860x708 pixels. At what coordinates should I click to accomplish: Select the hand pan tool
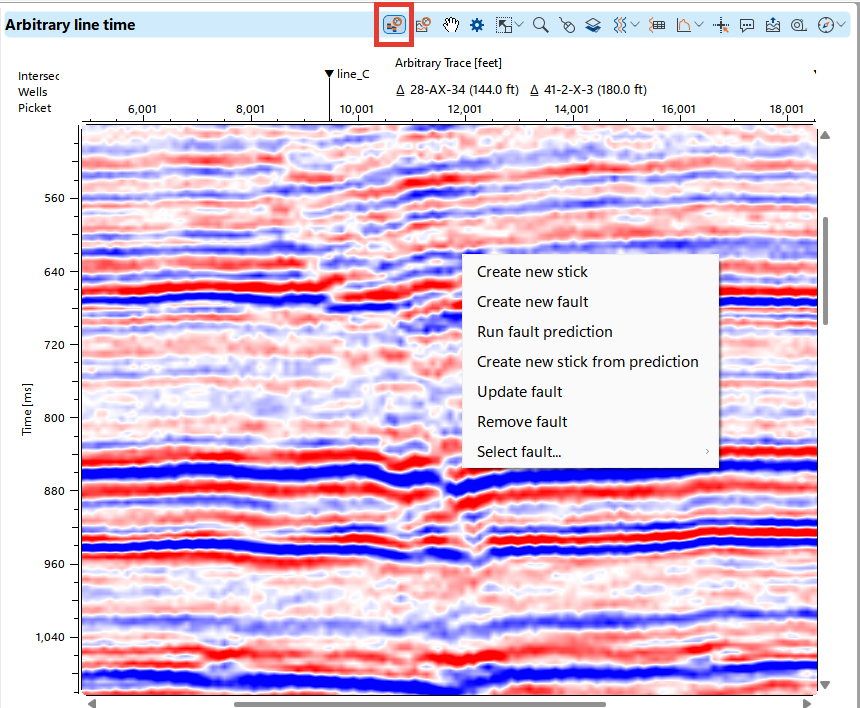pos(451,25)
